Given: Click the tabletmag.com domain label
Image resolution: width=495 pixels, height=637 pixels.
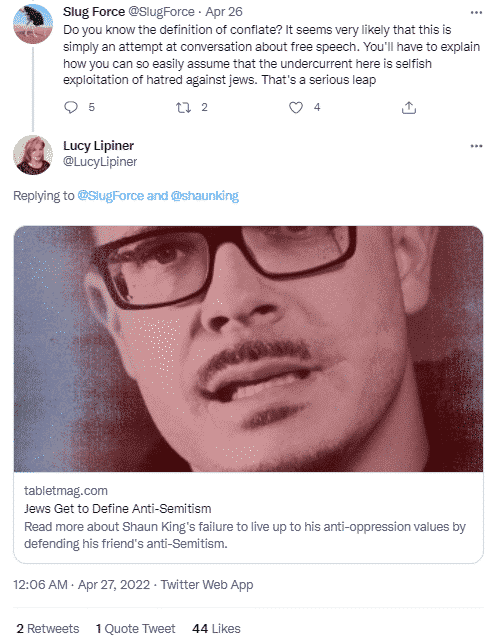Looking at the screenshot, I should pos(66,491).
